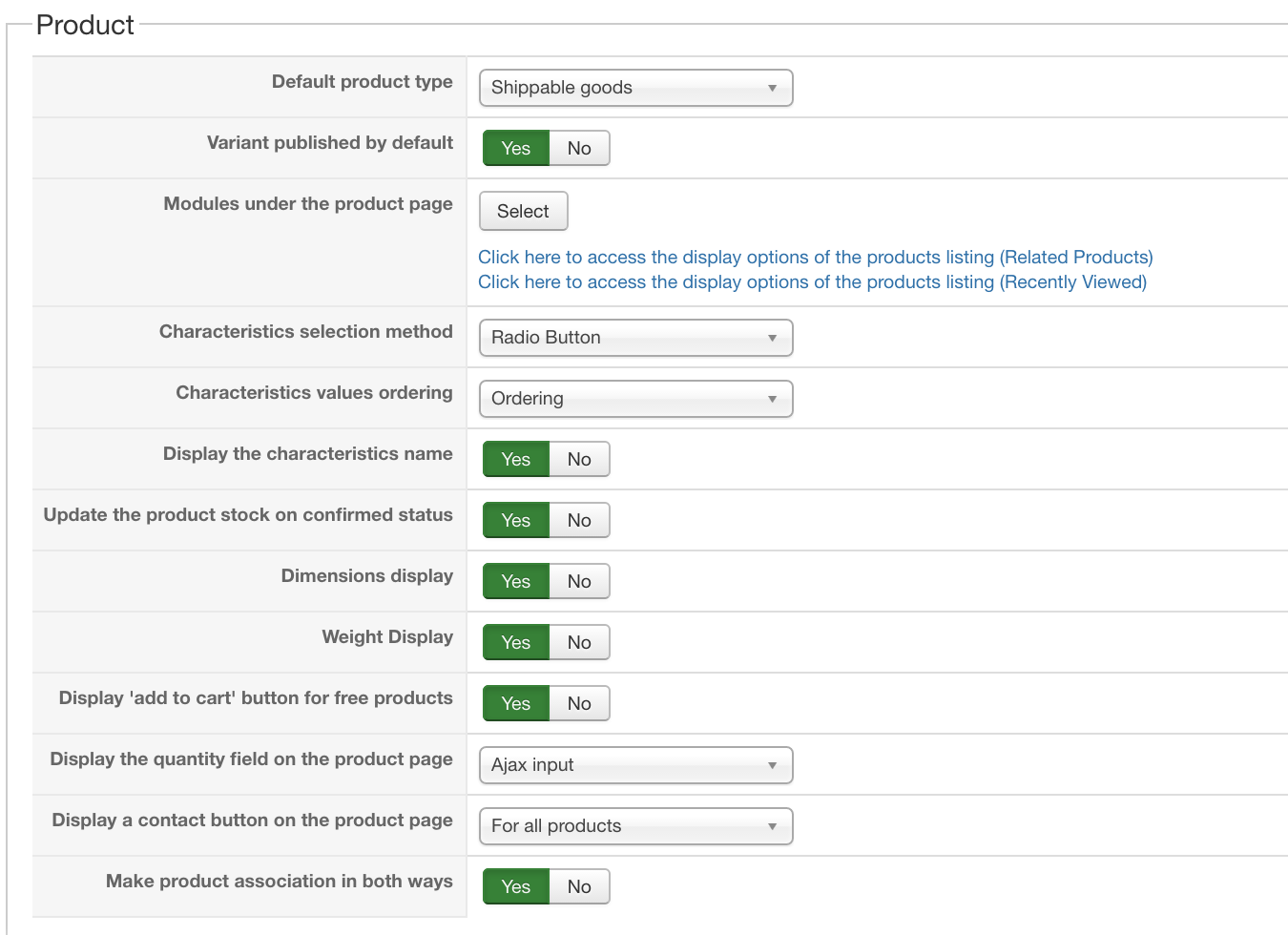Viewport: 1288px width, 935px height.
Task: Set product association both ways to No
Action: [579, 887]
